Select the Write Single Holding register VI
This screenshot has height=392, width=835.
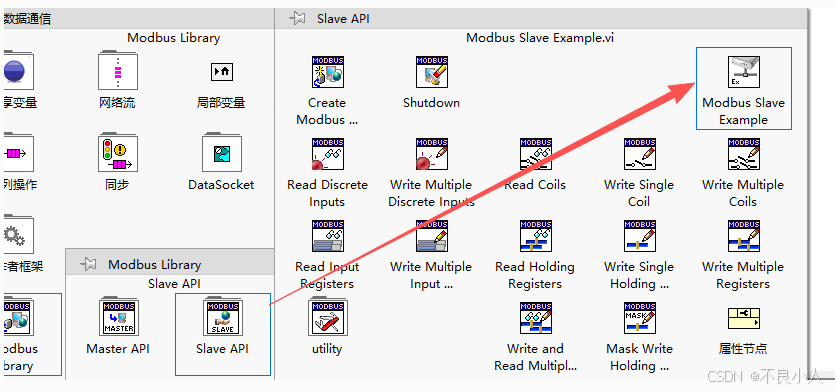(x=640, y=236)
